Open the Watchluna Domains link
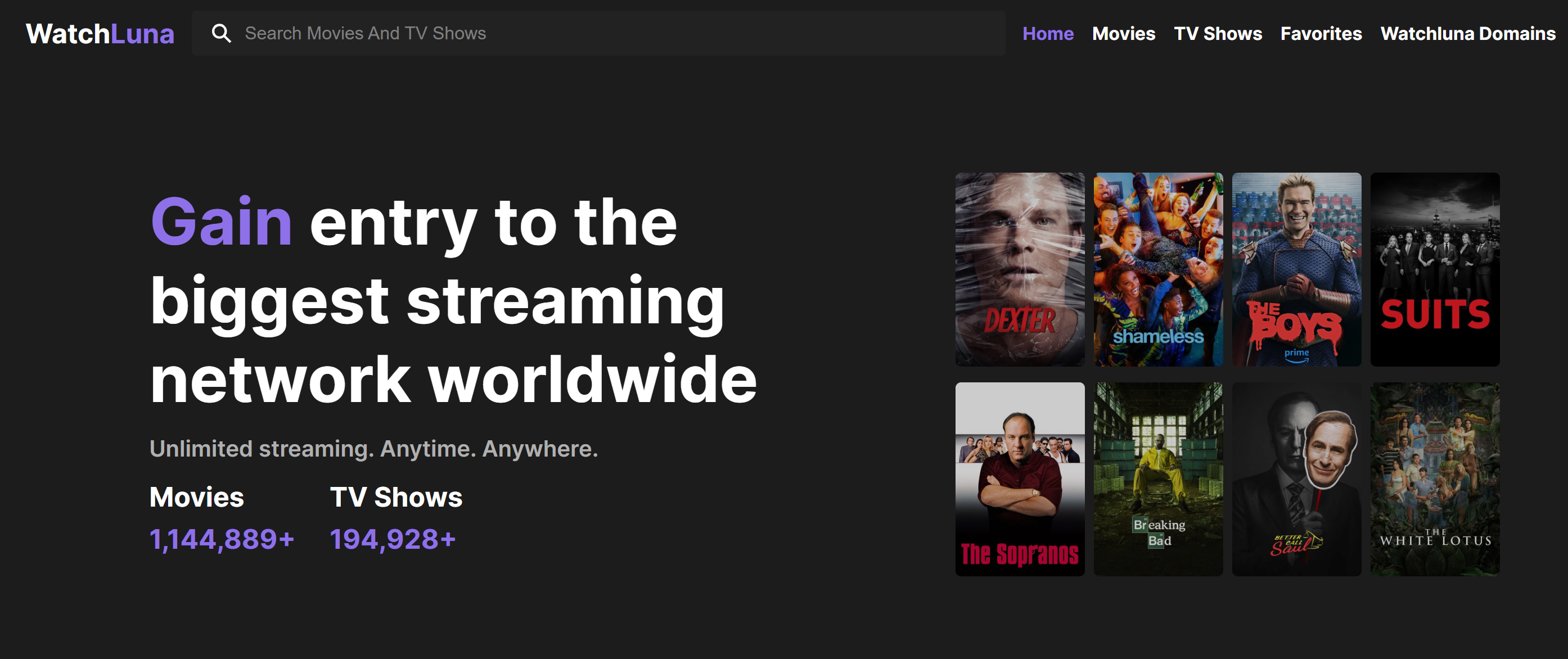1568x659 pixels. pos(1467,34)
